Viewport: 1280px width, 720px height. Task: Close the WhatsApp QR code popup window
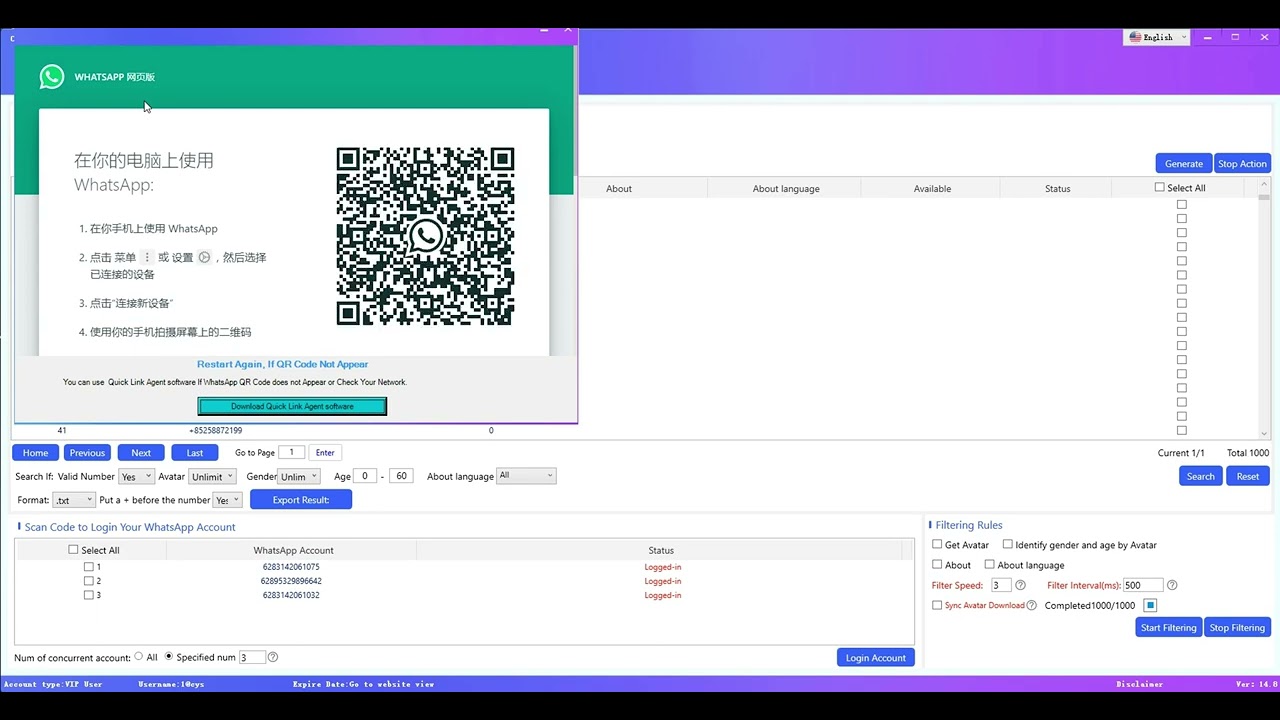pyautogui.click(x=568, y=30)
